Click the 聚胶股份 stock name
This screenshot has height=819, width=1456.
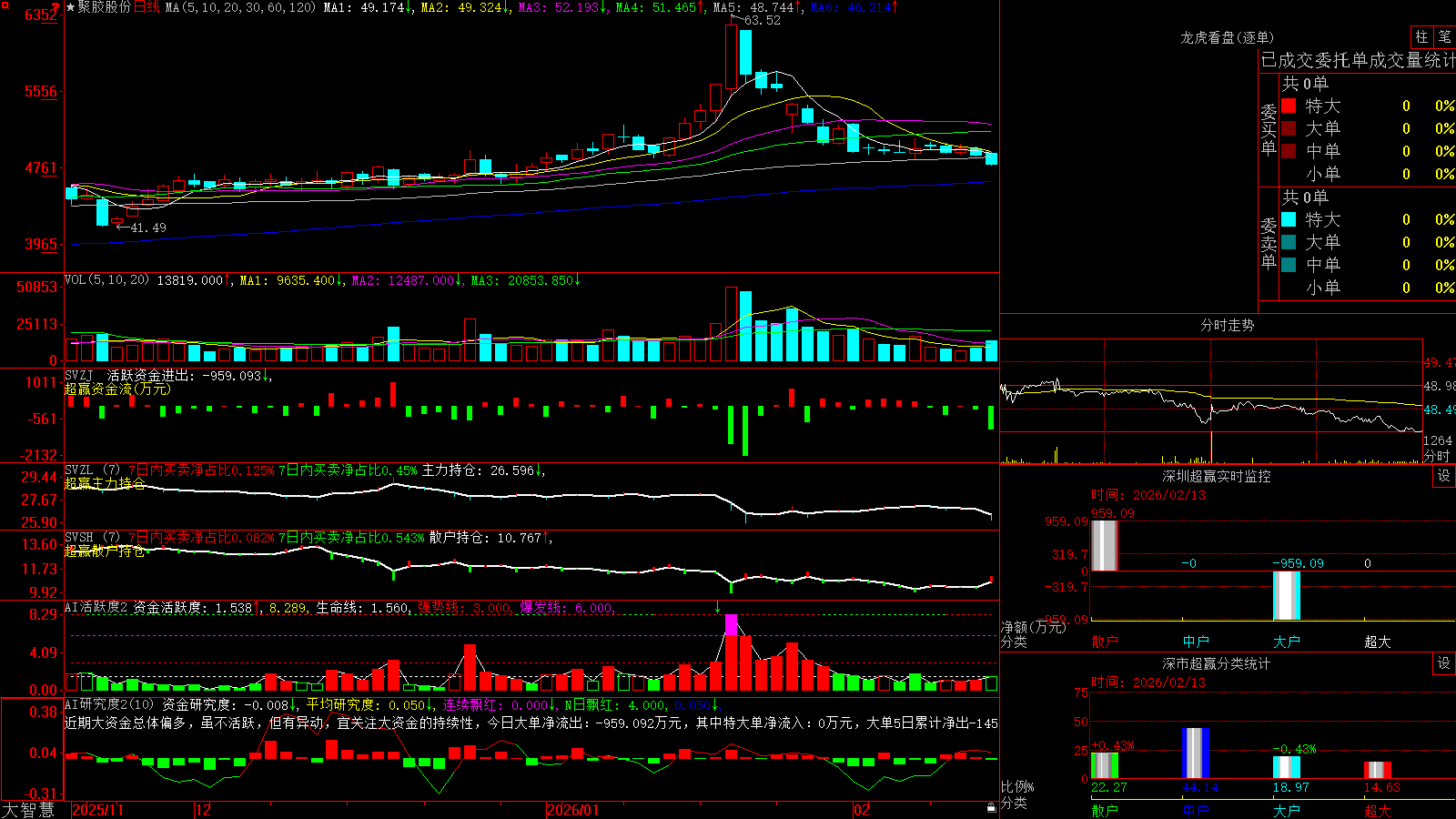104,7
